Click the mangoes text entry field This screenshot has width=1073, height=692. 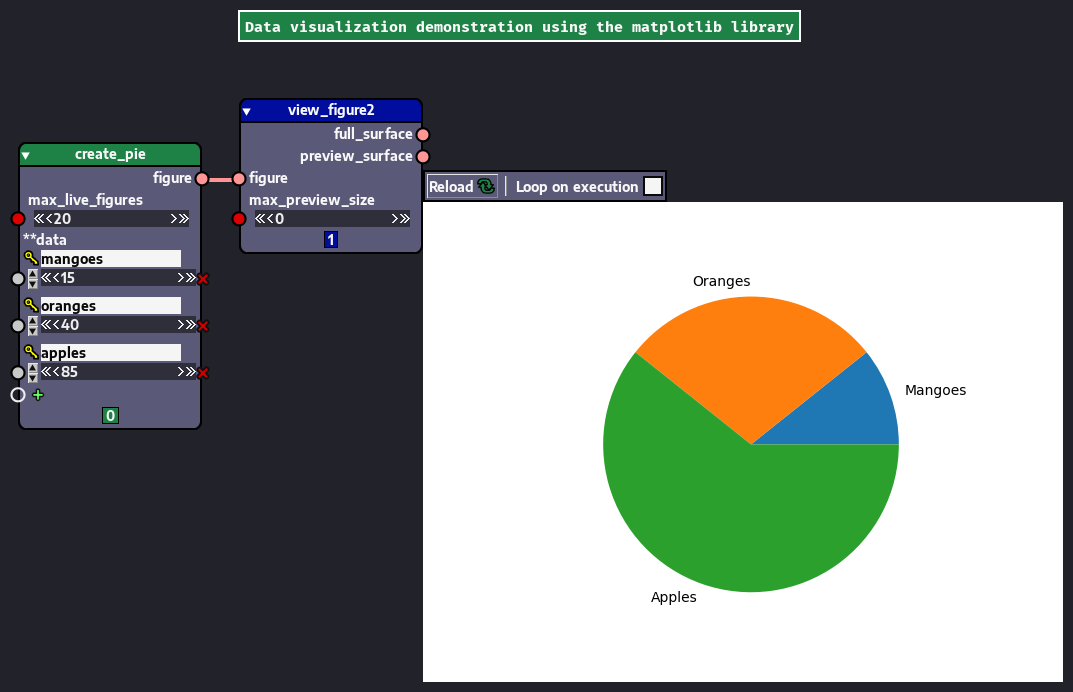(x=110, y=258)
